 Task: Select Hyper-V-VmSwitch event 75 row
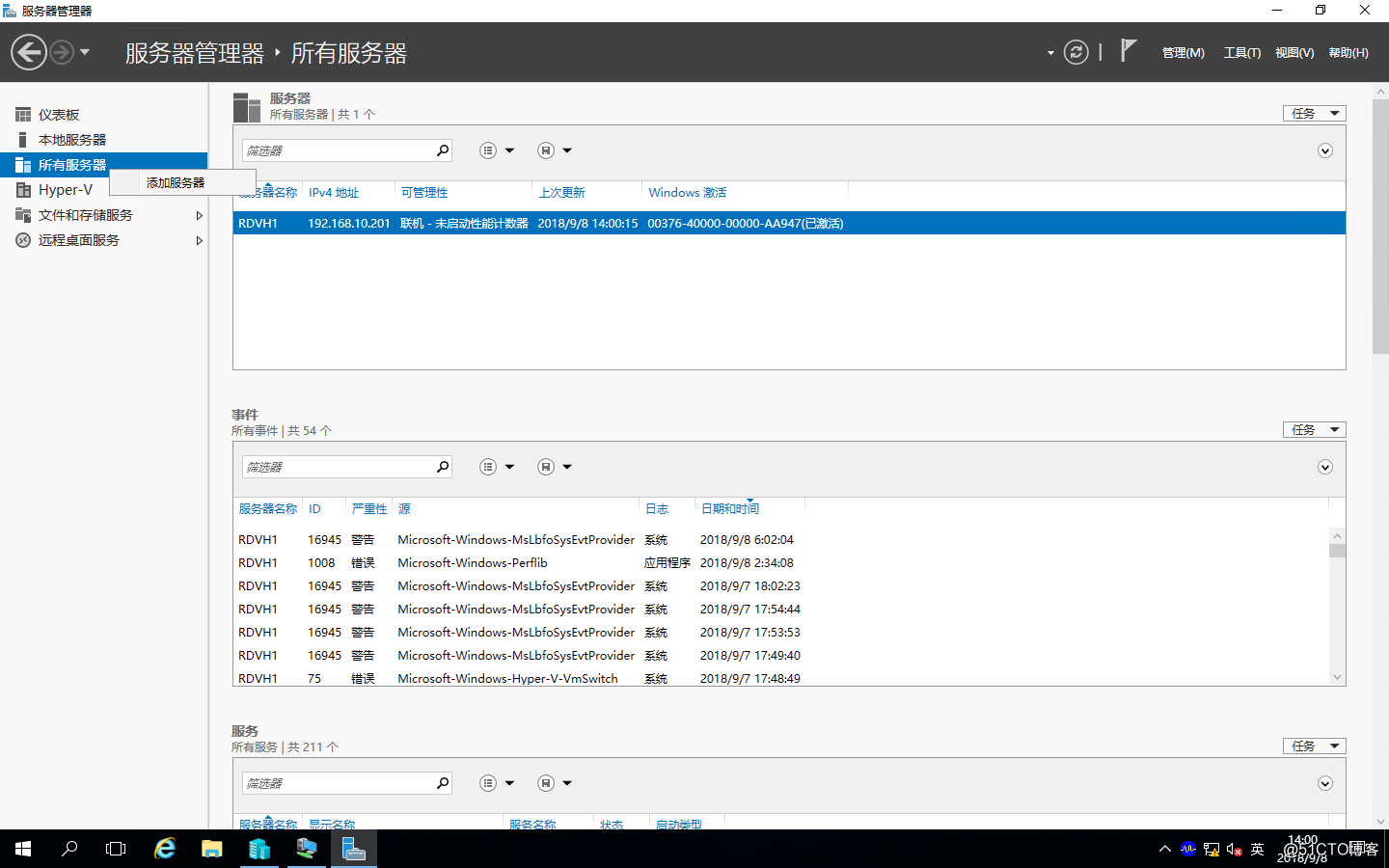[781, 678]
